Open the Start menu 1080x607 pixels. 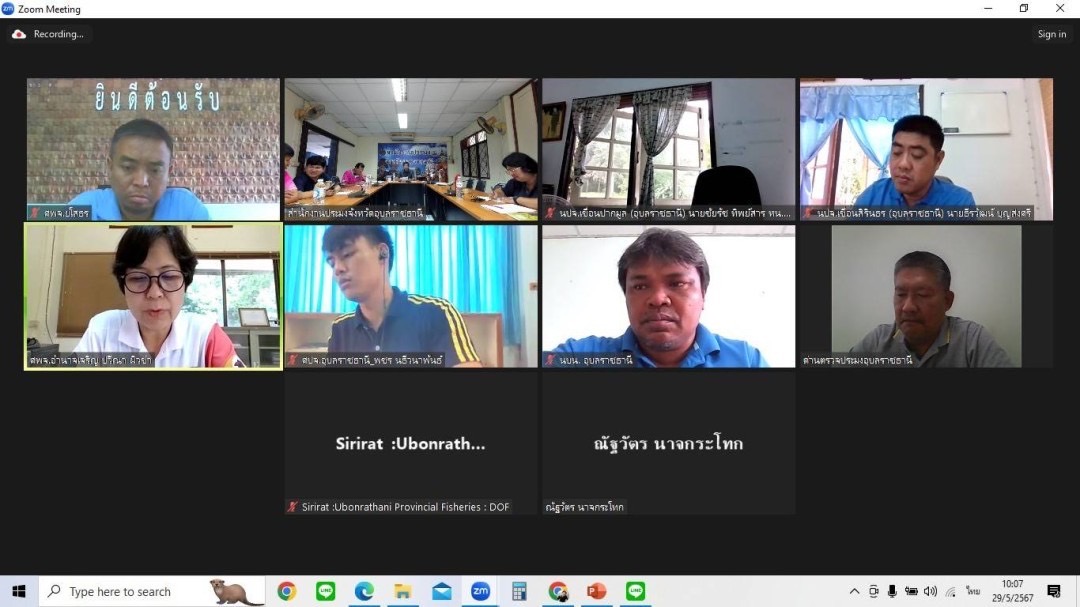(19, 591)
